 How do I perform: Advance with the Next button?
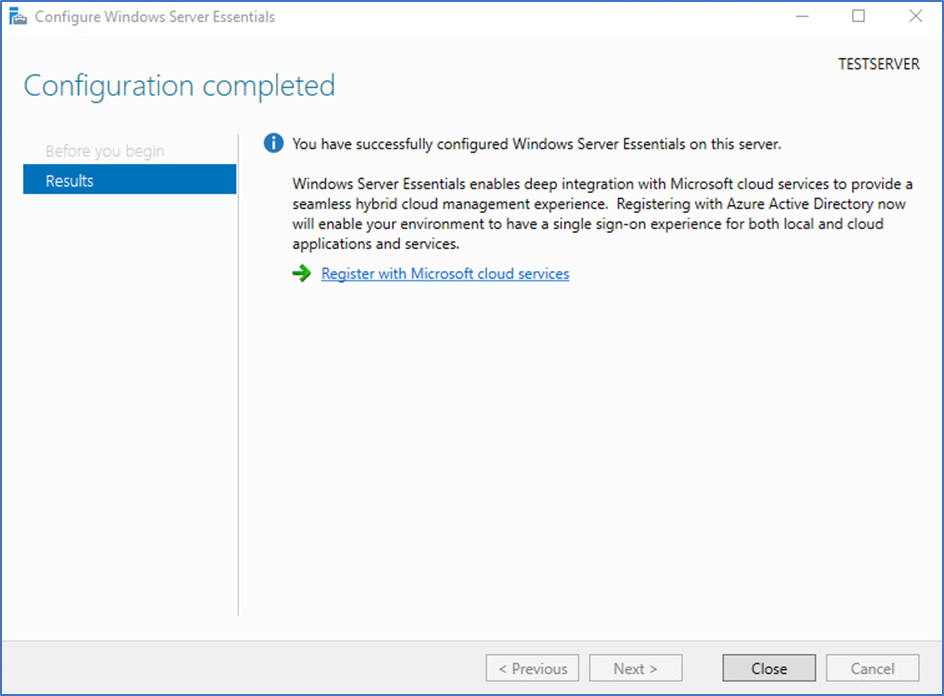(x=635, y=668)
